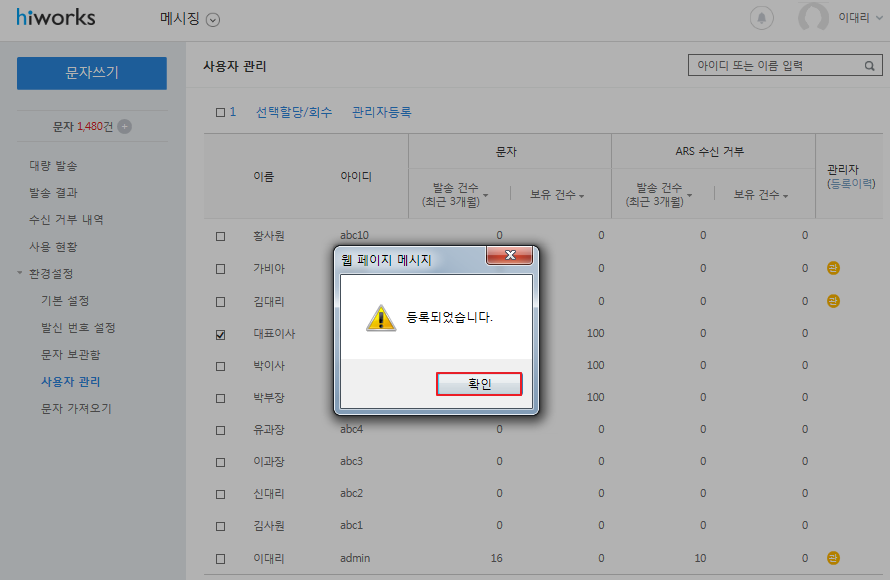Click the search magnifier icon
The image size is (890, 580).
[871, 66]
